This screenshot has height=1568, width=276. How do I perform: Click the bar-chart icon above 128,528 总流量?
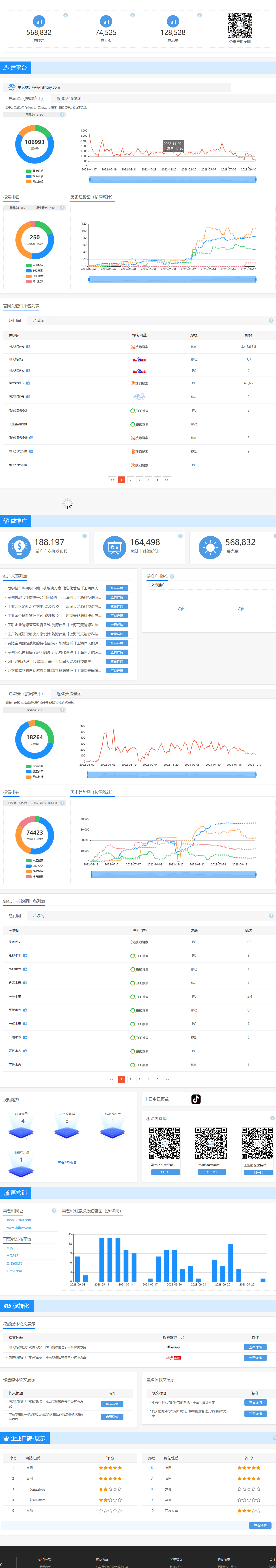[x=173, y=21]
